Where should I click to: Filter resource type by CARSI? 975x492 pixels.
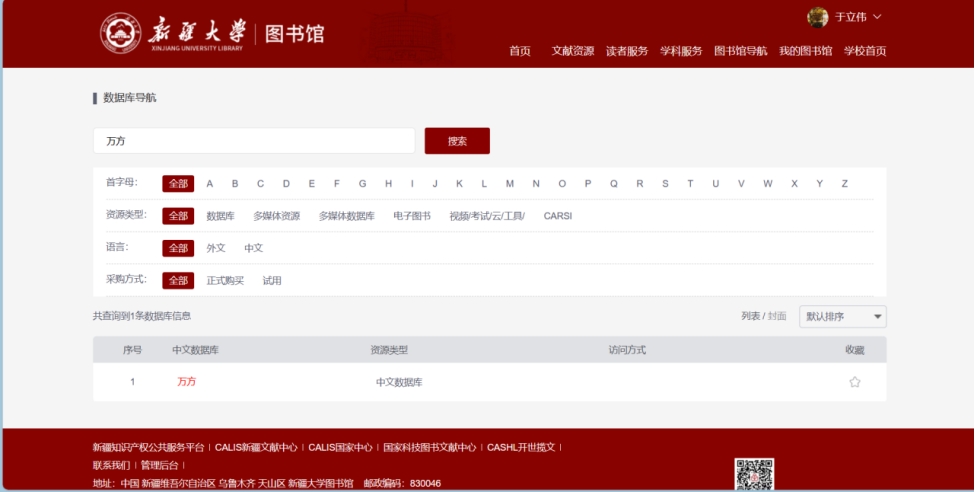tap(558, 216)
